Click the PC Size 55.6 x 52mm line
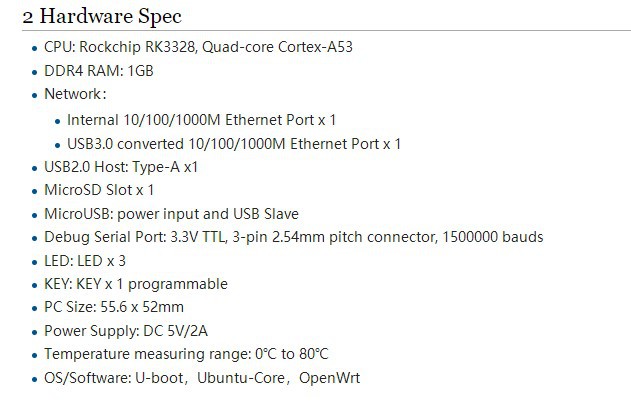631x415 pixels. click(113, 307)
